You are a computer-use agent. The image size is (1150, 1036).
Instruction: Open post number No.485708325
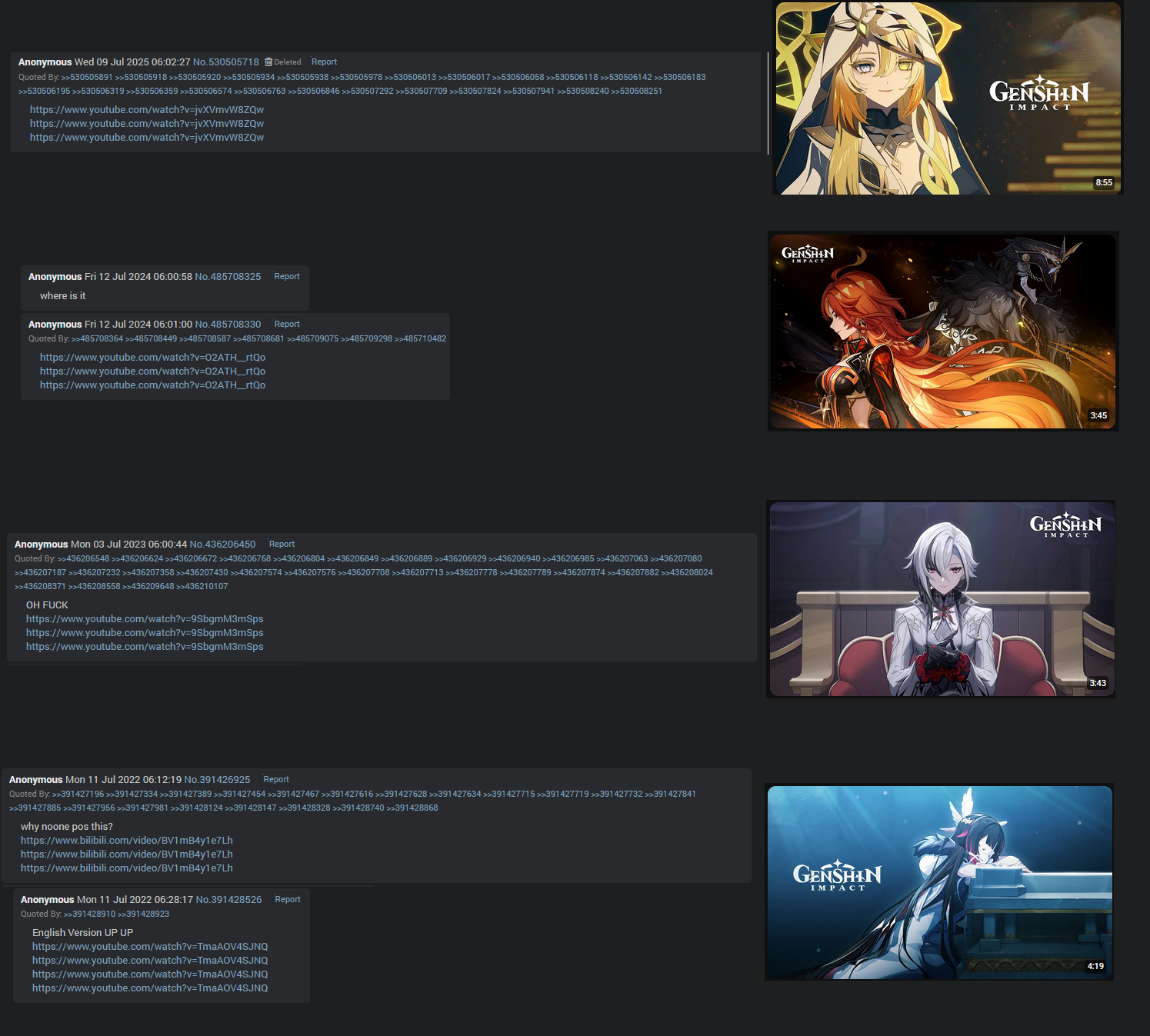(x=228, y=277)
